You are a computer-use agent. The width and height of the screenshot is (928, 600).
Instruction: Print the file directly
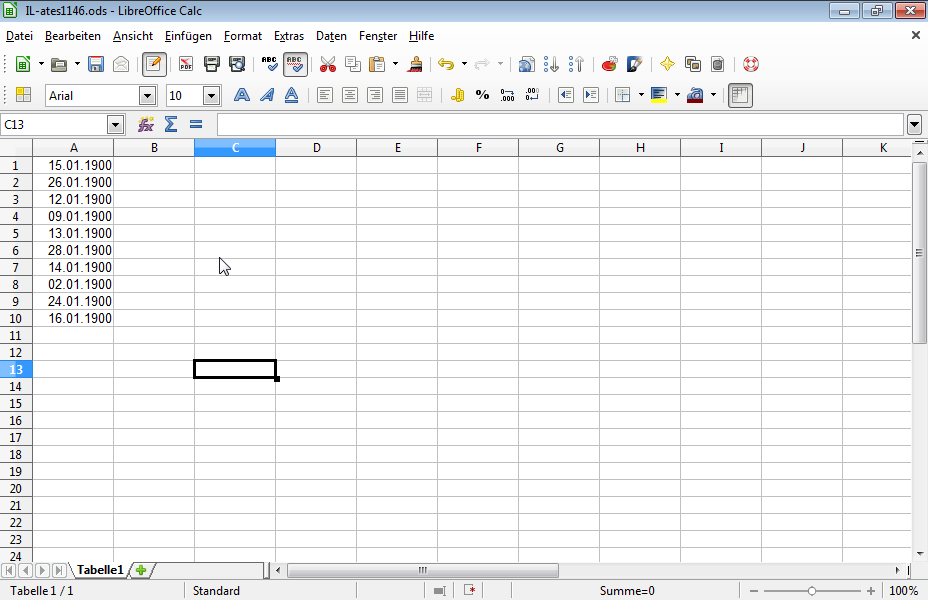(x=211, y=64)
